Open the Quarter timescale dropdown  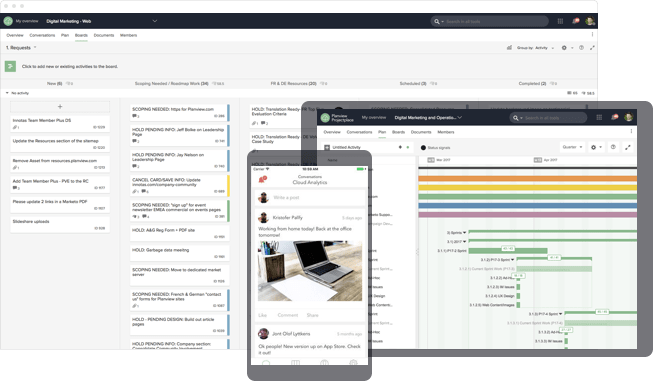[x=572, y=147]
